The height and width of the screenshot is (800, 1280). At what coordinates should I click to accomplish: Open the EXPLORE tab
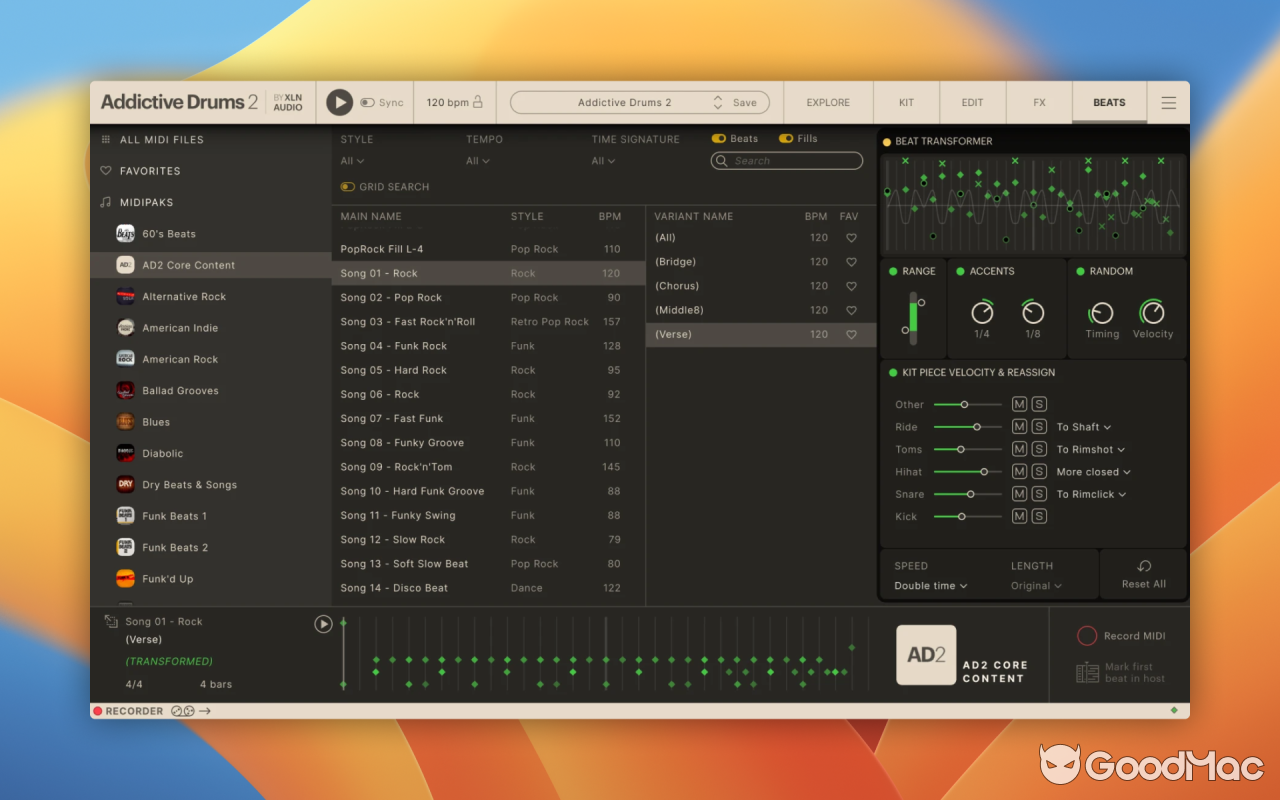[x=827, y=101]
